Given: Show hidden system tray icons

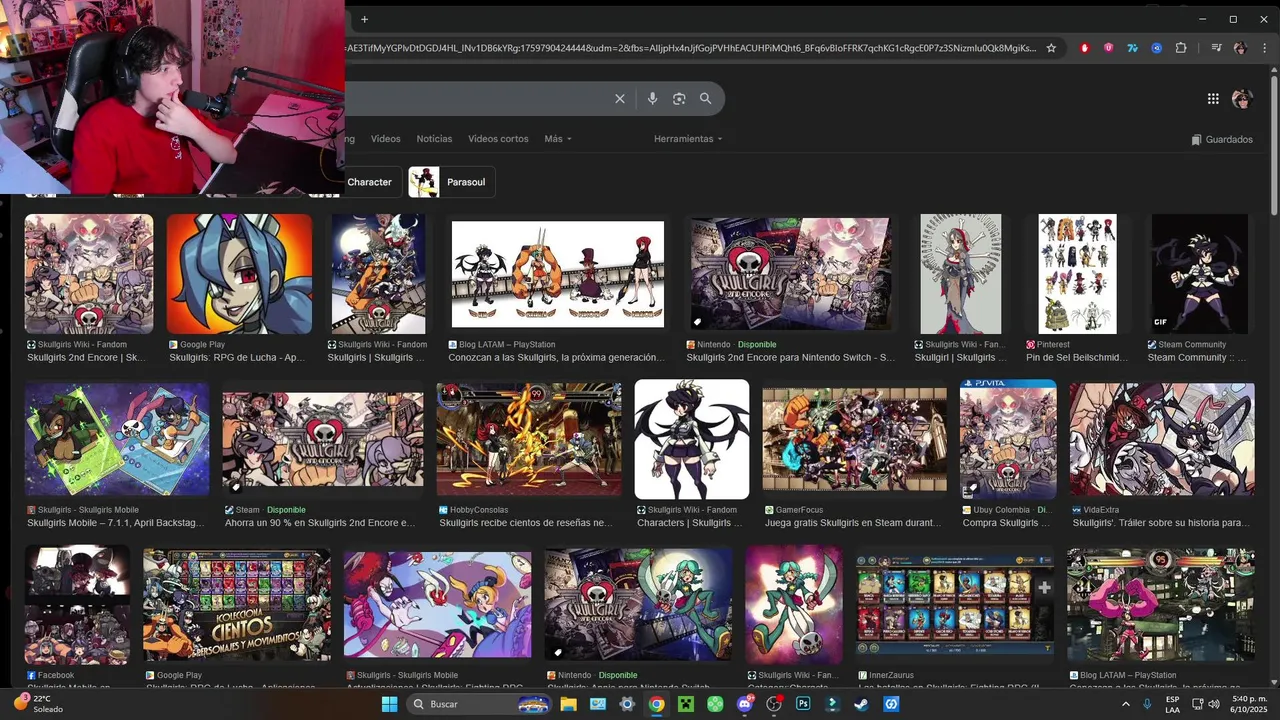Looking at the screenshot, I should tap(1126, 704).
